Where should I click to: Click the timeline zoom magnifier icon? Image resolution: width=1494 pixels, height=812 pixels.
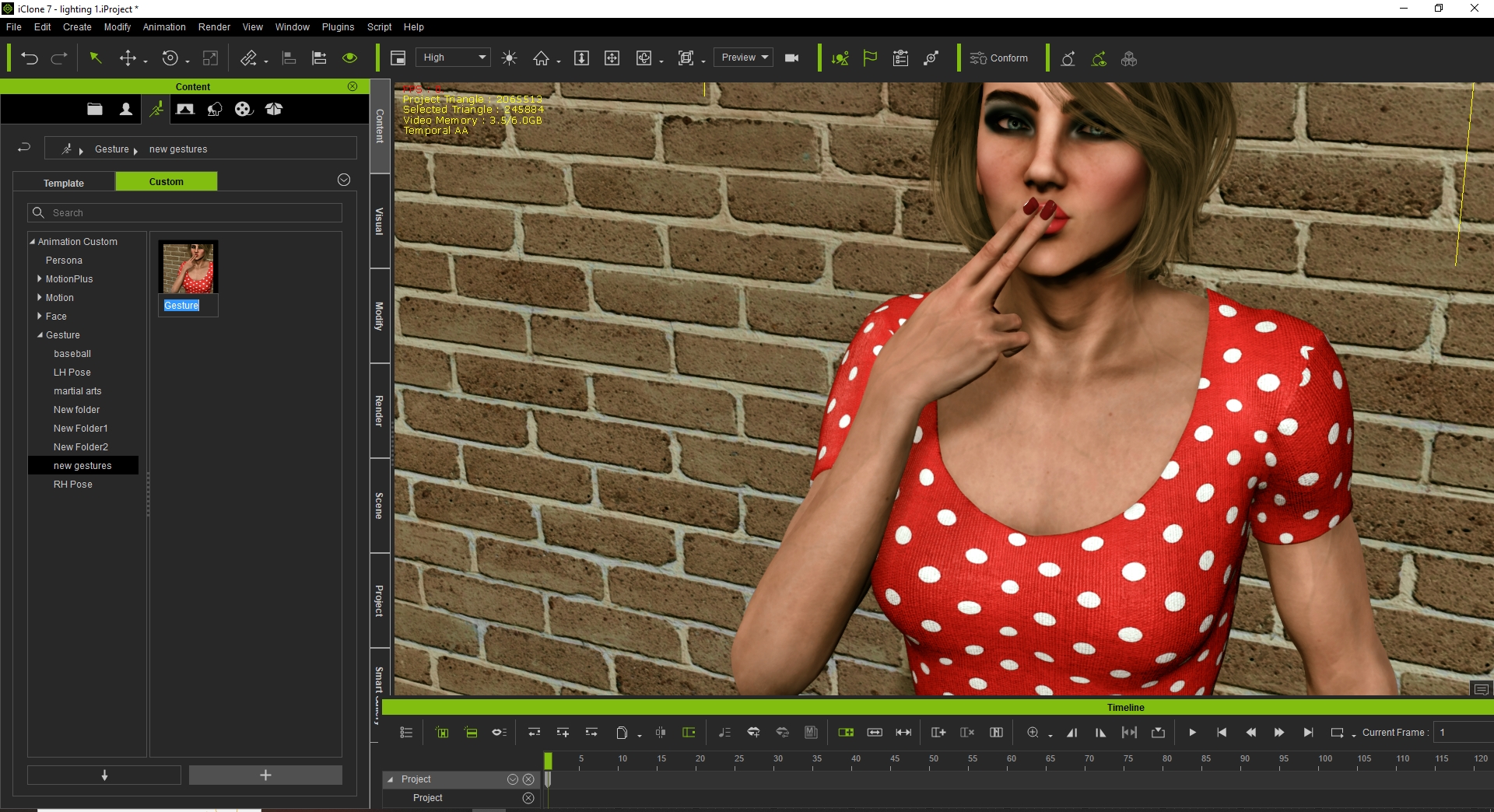coord(1033,733)
